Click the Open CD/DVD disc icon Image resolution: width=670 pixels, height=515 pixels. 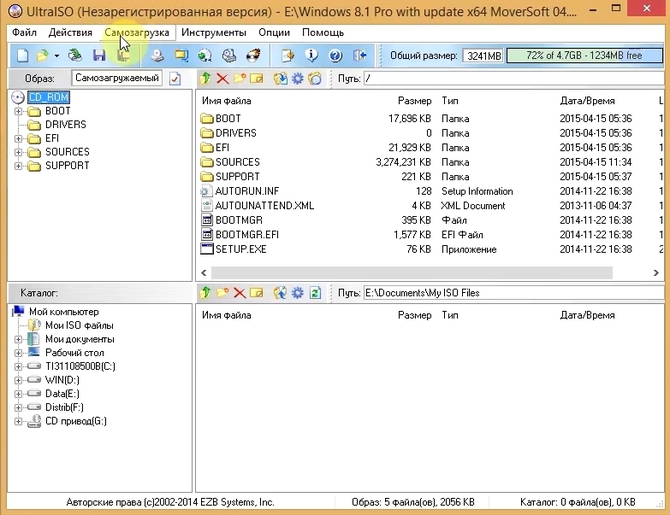click(75, 56)
